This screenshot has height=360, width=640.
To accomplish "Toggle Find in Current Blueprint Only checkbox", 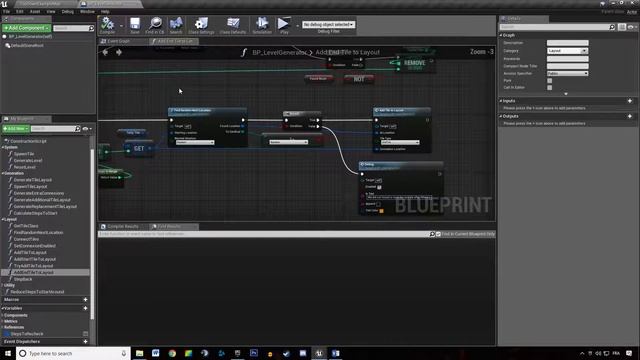I will coord(438,234).
